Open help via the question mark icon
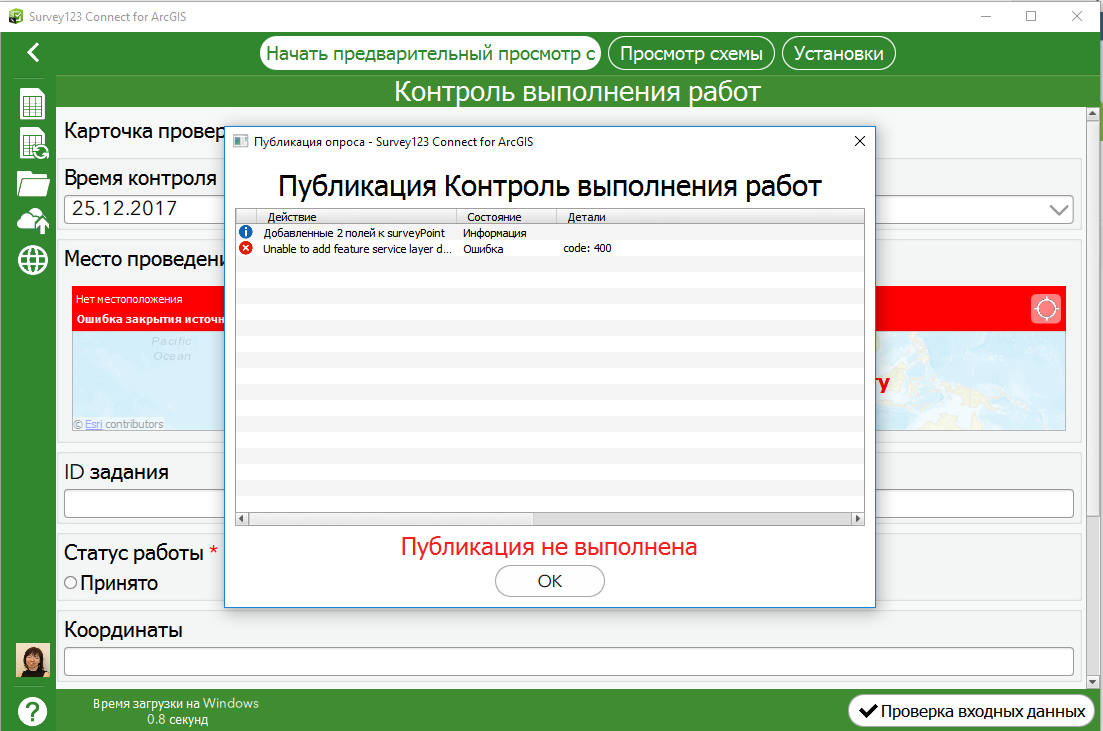1103x731 pixels. click(32, 711)
